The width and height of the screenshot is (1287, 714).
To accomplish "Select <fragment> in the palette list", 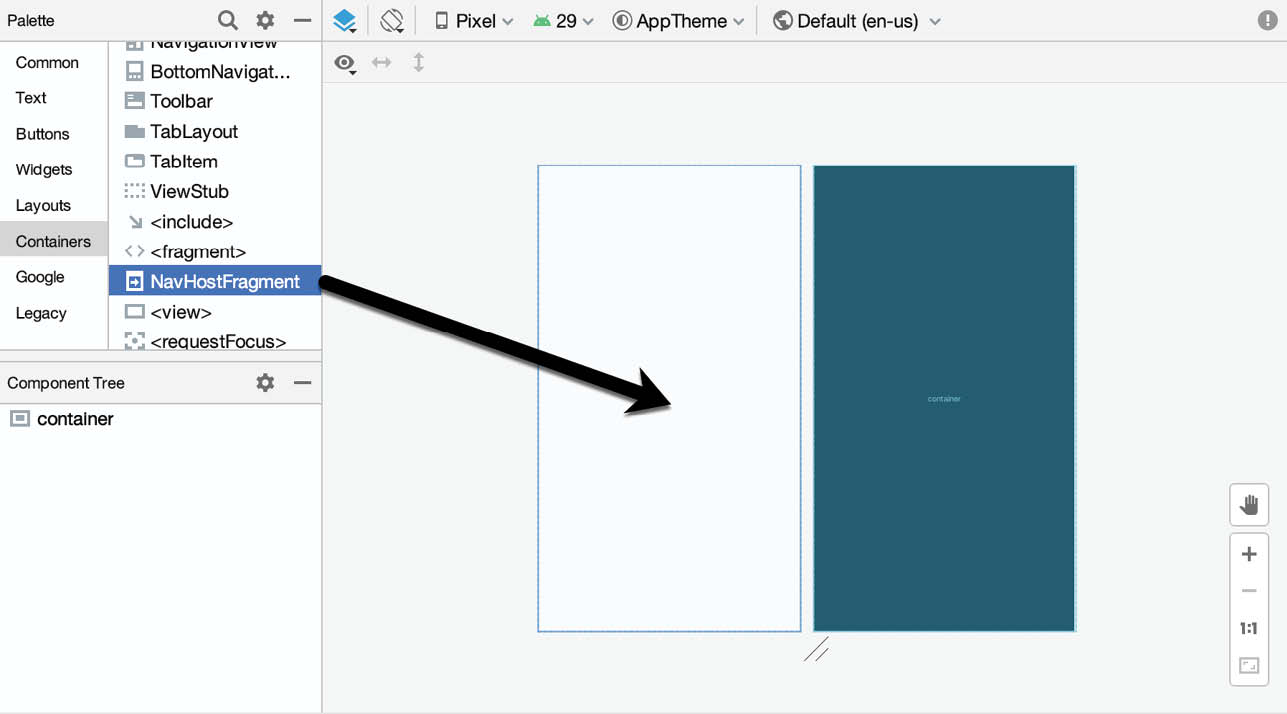I will coord(215,252).
